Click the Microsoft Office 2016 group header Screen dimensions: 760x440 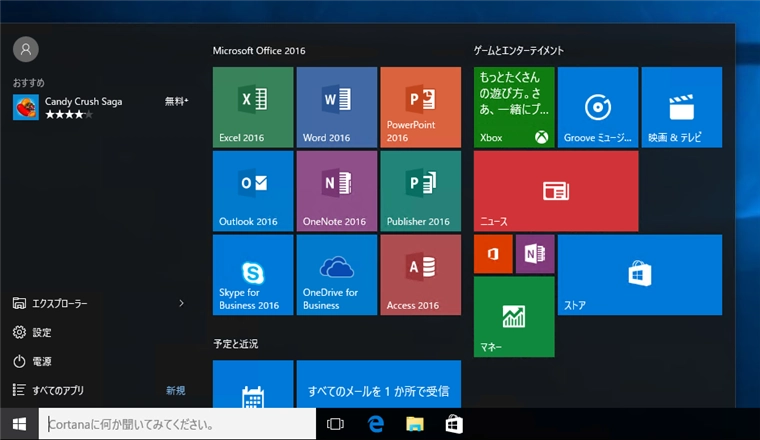pos(259,50)
